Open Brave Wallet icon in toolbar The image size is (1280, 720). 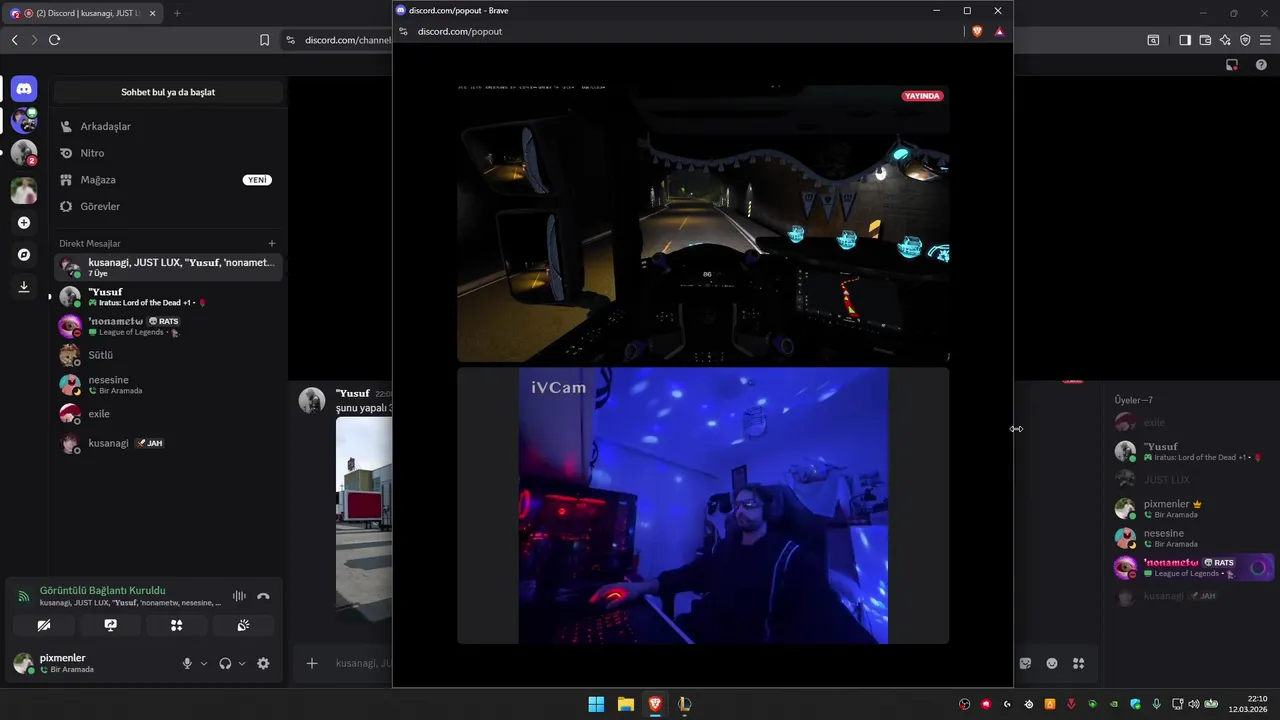(1205, 40)
